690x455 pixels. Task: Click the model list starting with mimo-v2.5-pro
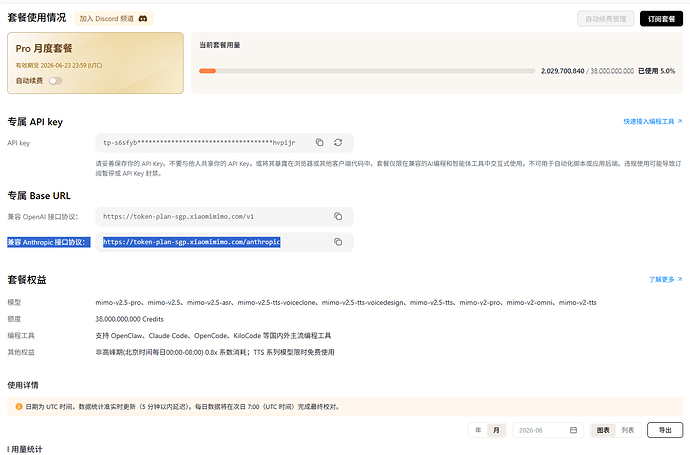point(346,302)
